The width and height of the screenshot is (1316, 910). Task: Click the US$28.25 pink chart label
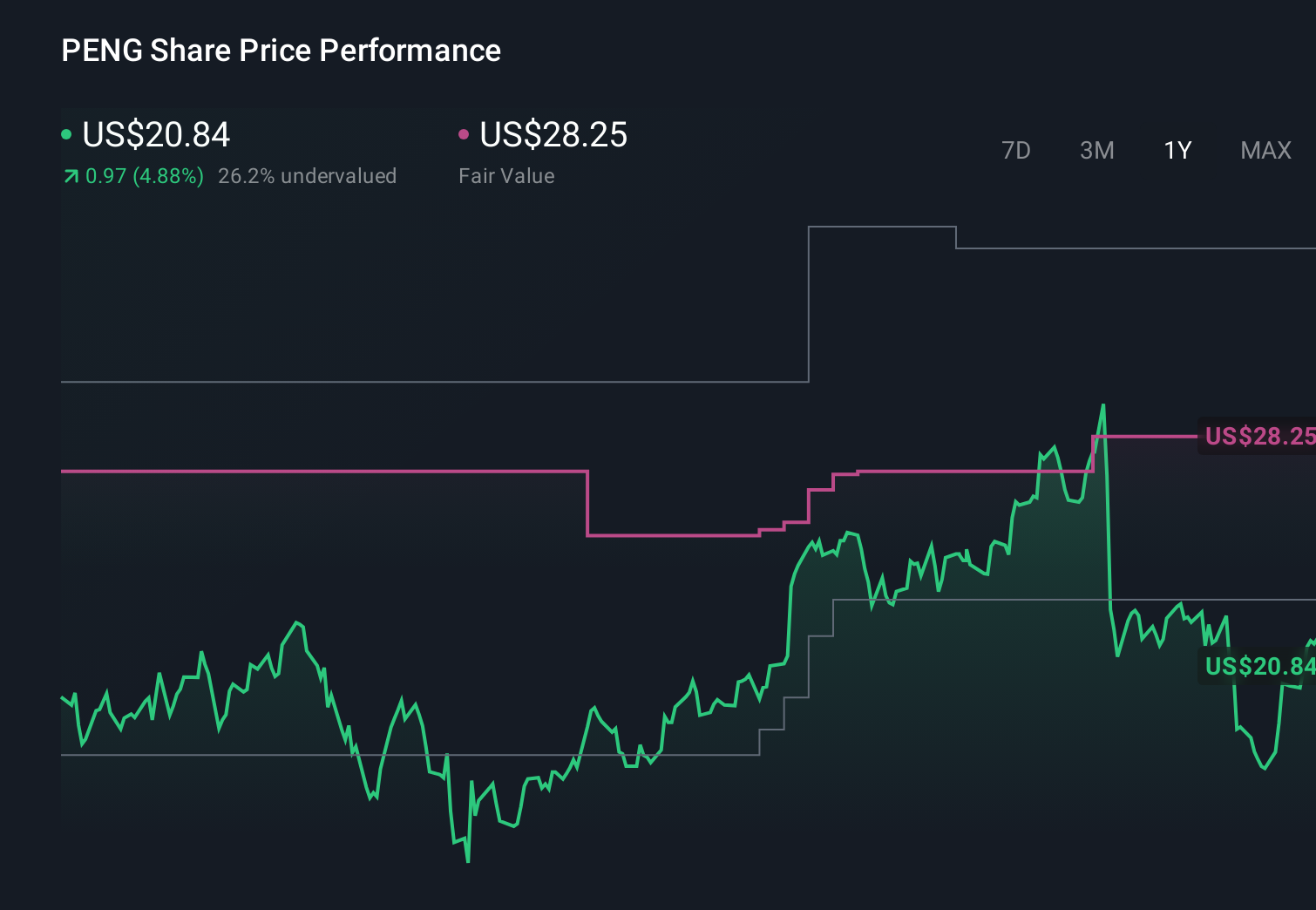coord(1258,436)
